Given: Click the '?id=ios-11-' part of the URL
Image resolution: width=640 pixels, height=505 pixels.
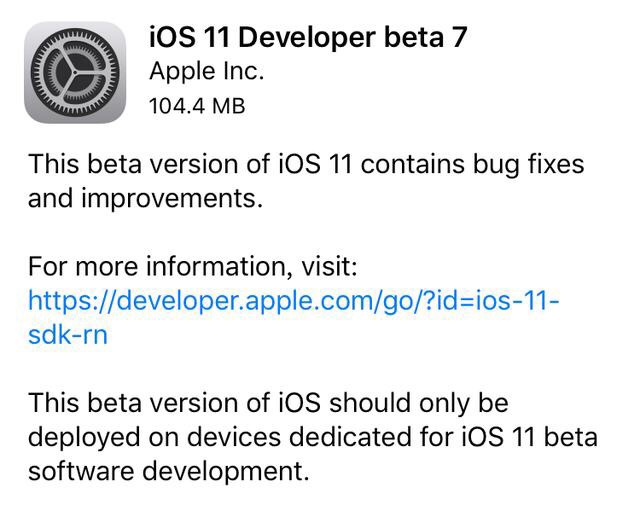Looking at the screenshot, I should (492, 301).
